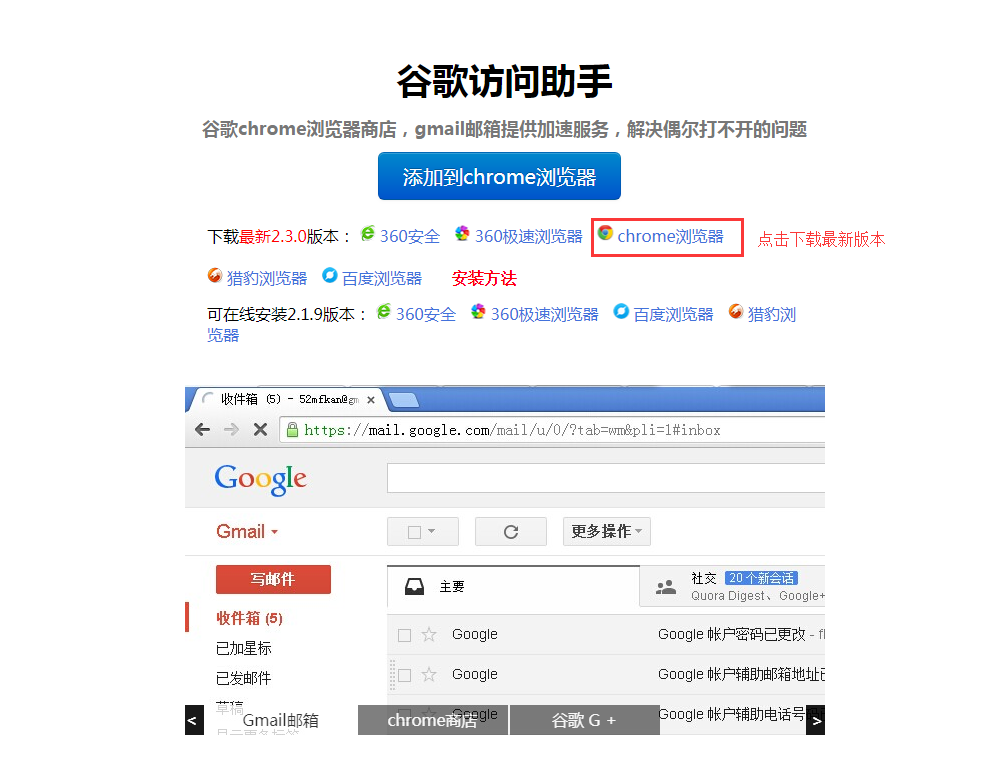
Task: Click green padlock in address bar
Action: coord(292,429)
